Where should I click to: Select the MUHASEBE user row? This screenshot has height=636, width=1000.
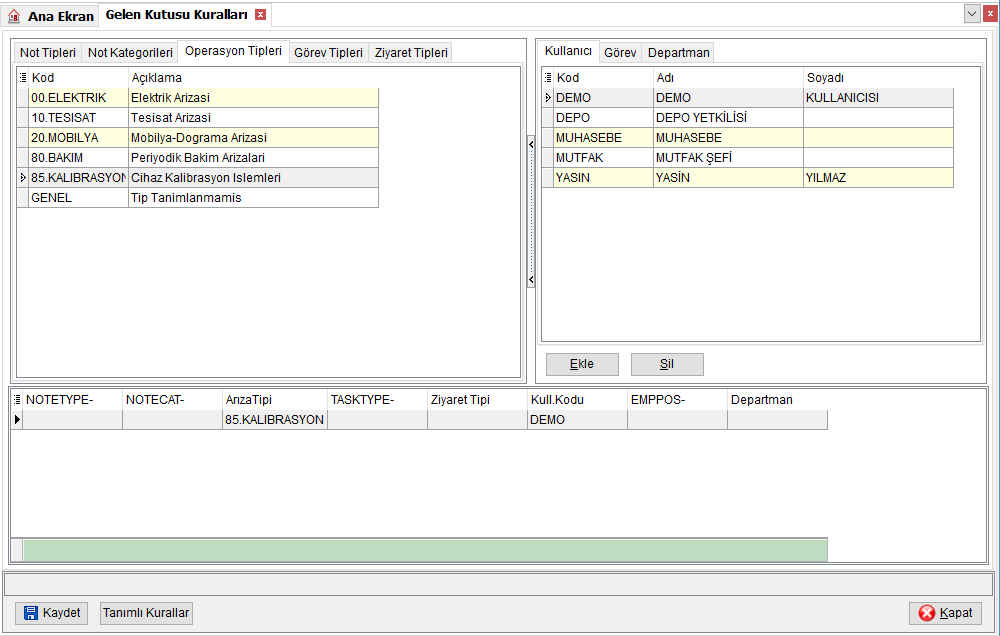pyautogui.click(x=747, y=138)
